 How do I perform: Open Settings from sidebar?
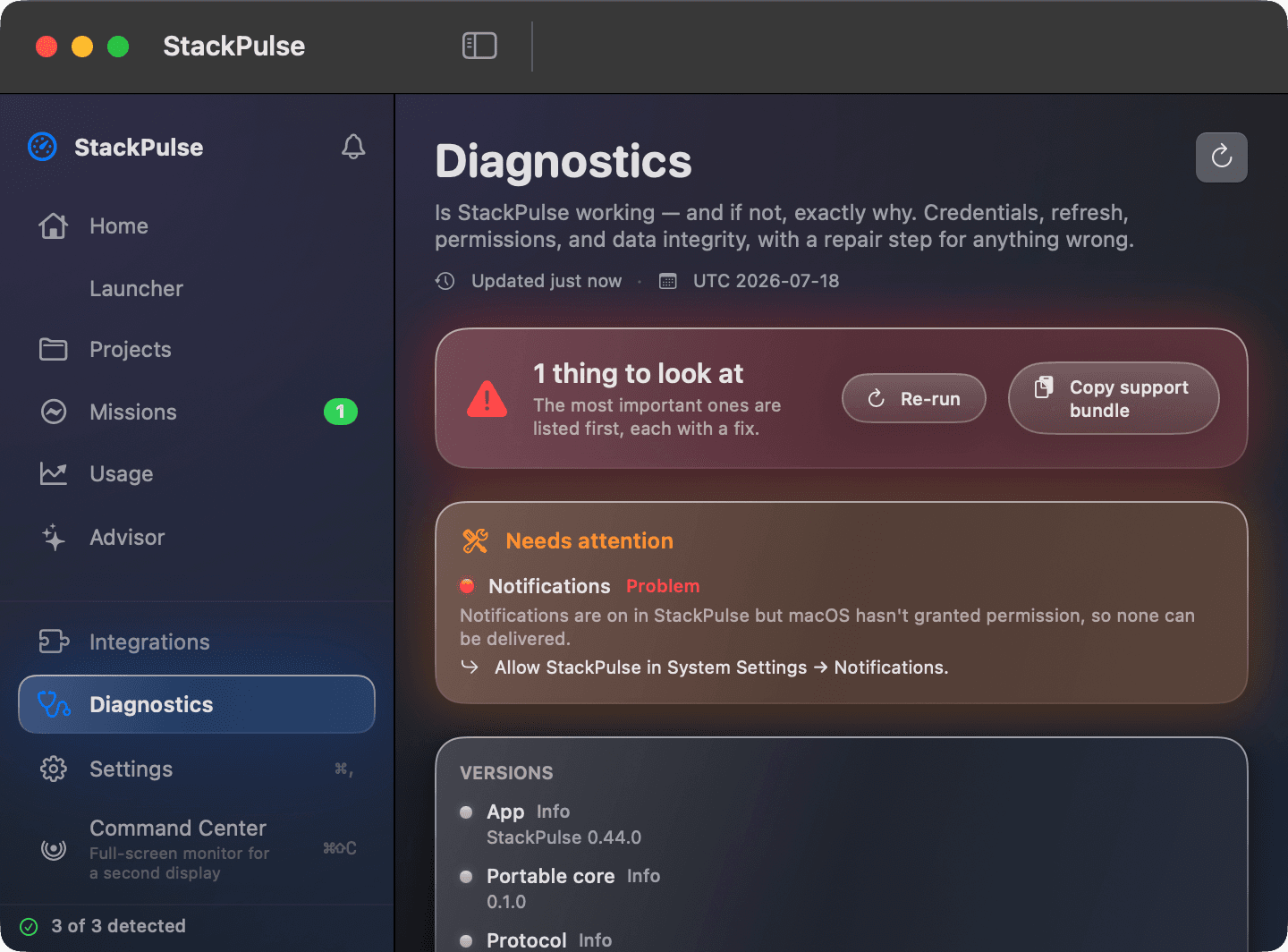[197, 769]
